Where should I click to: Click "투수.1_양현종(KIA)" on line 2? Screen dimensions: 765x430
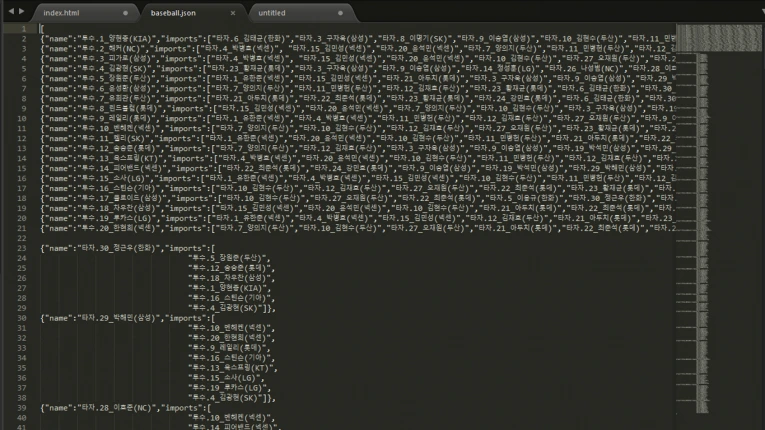click(x=119, y=39)
